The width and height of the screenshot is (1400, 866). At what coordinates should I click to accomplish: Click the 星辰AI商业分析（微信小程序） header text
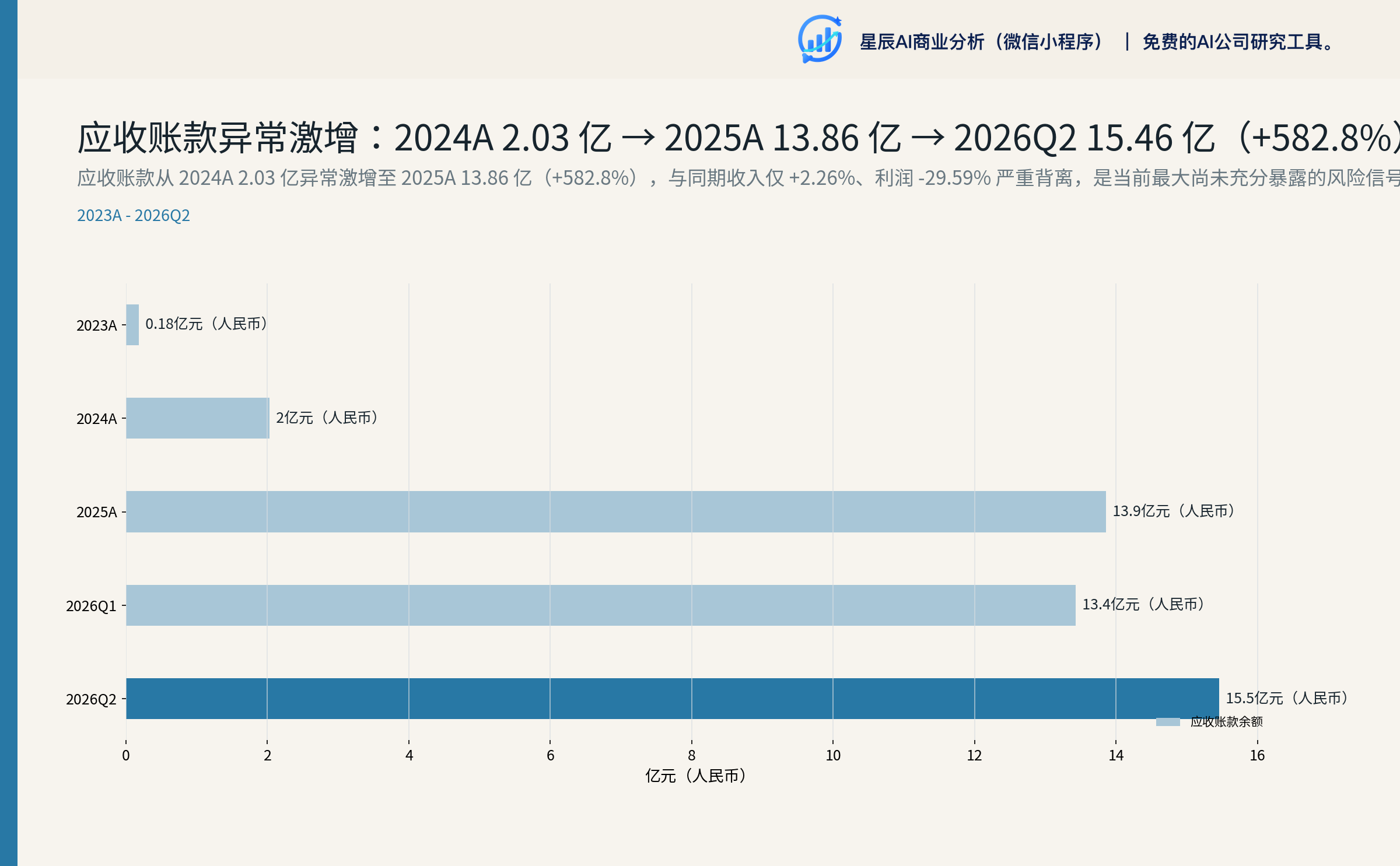pos(982,42)
